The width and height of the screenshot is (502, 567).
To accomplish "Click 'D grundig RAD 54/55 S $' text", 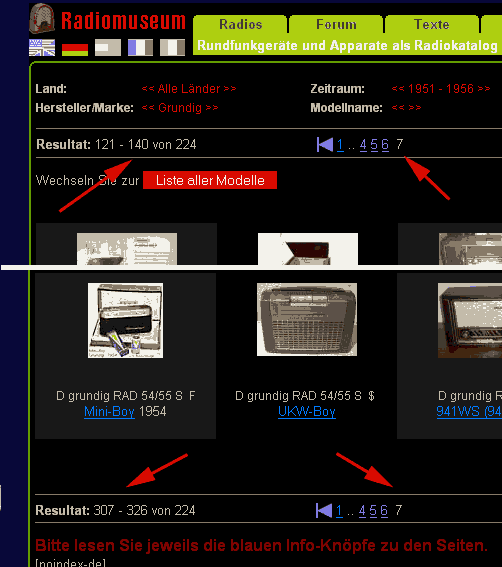I will (x=305, y=396).
